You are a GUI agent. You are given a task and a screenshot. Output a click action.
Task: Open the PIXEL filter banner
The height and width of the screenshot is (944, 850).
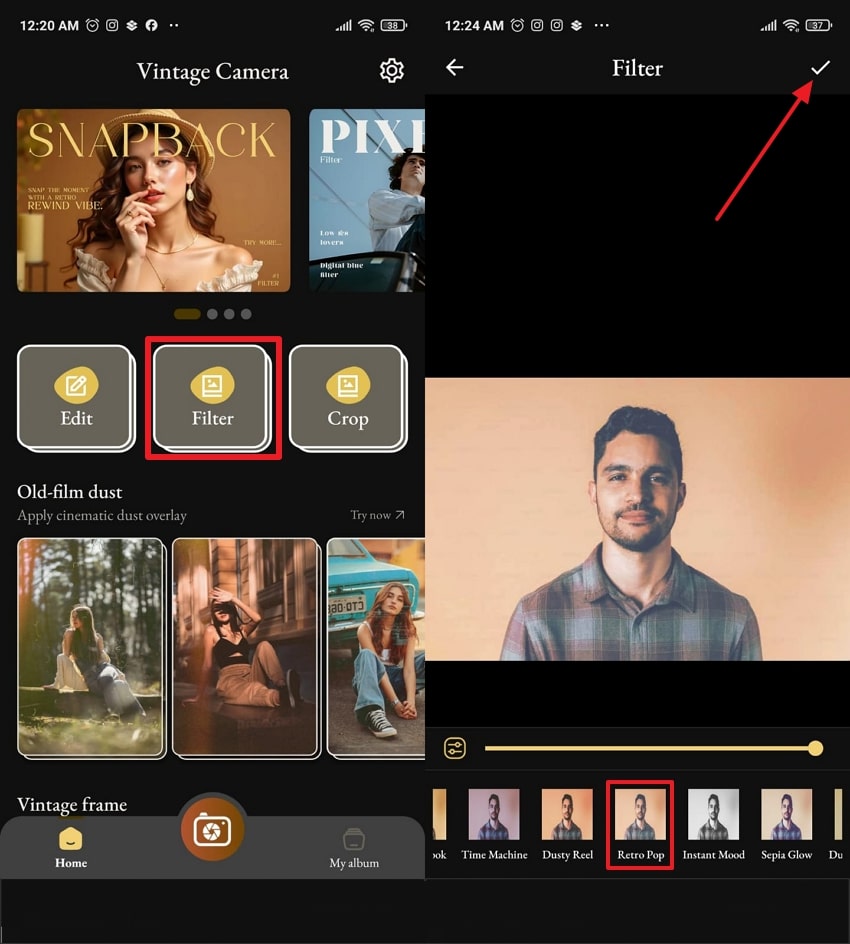tap(367, 200)
